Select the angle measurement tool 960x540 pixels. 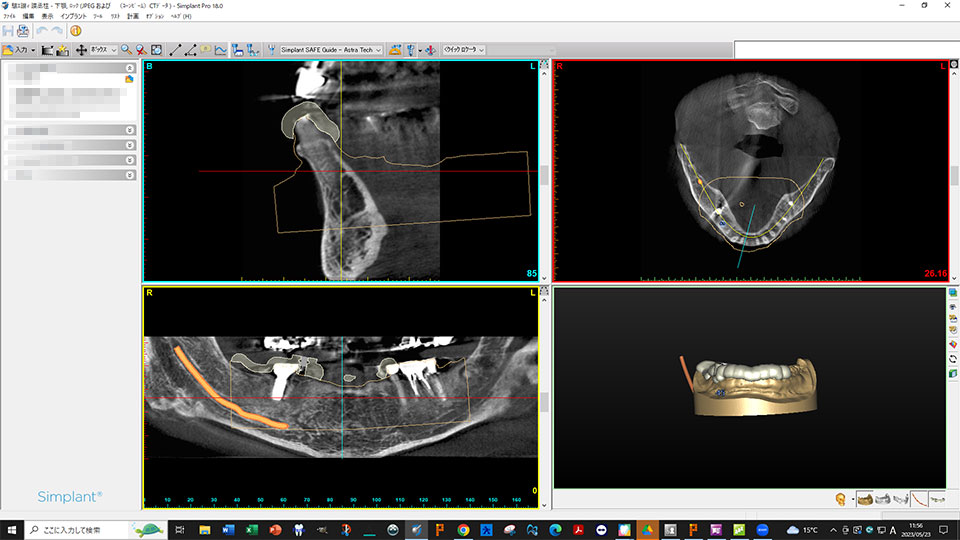(190, 49)
